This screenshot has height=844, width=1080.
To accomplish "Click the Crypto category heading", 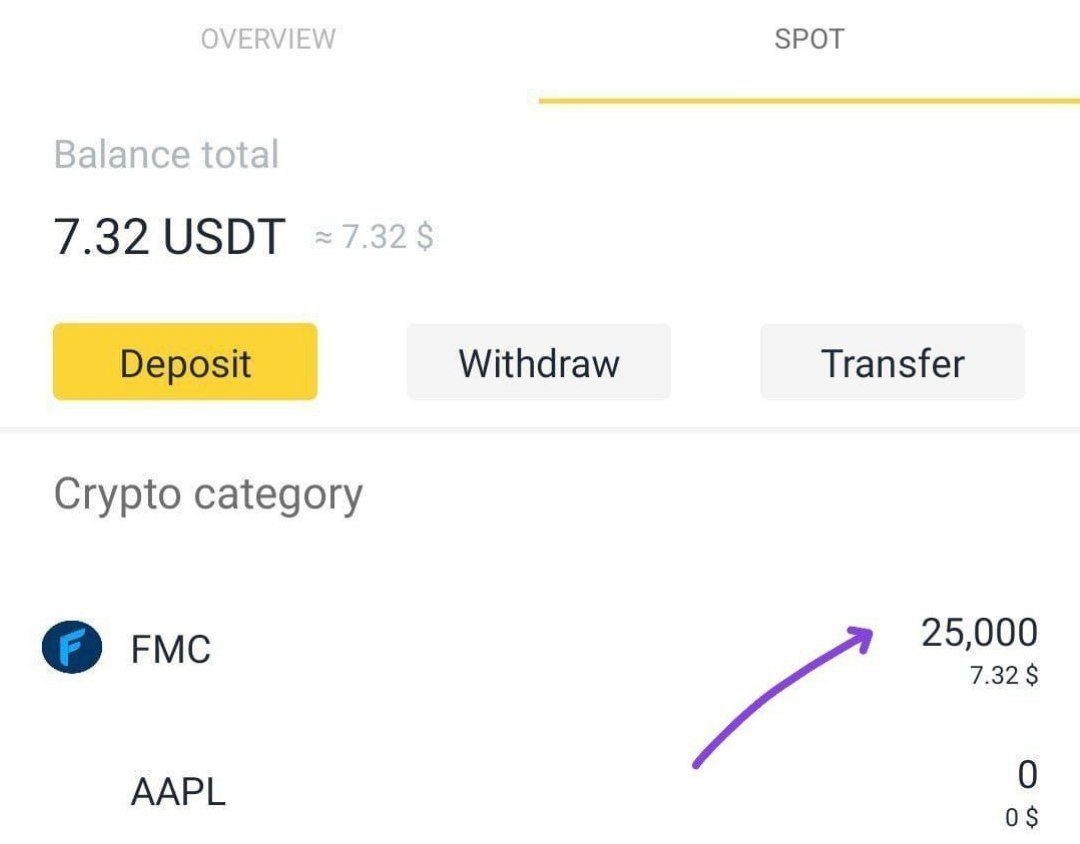I will point(207,494).
